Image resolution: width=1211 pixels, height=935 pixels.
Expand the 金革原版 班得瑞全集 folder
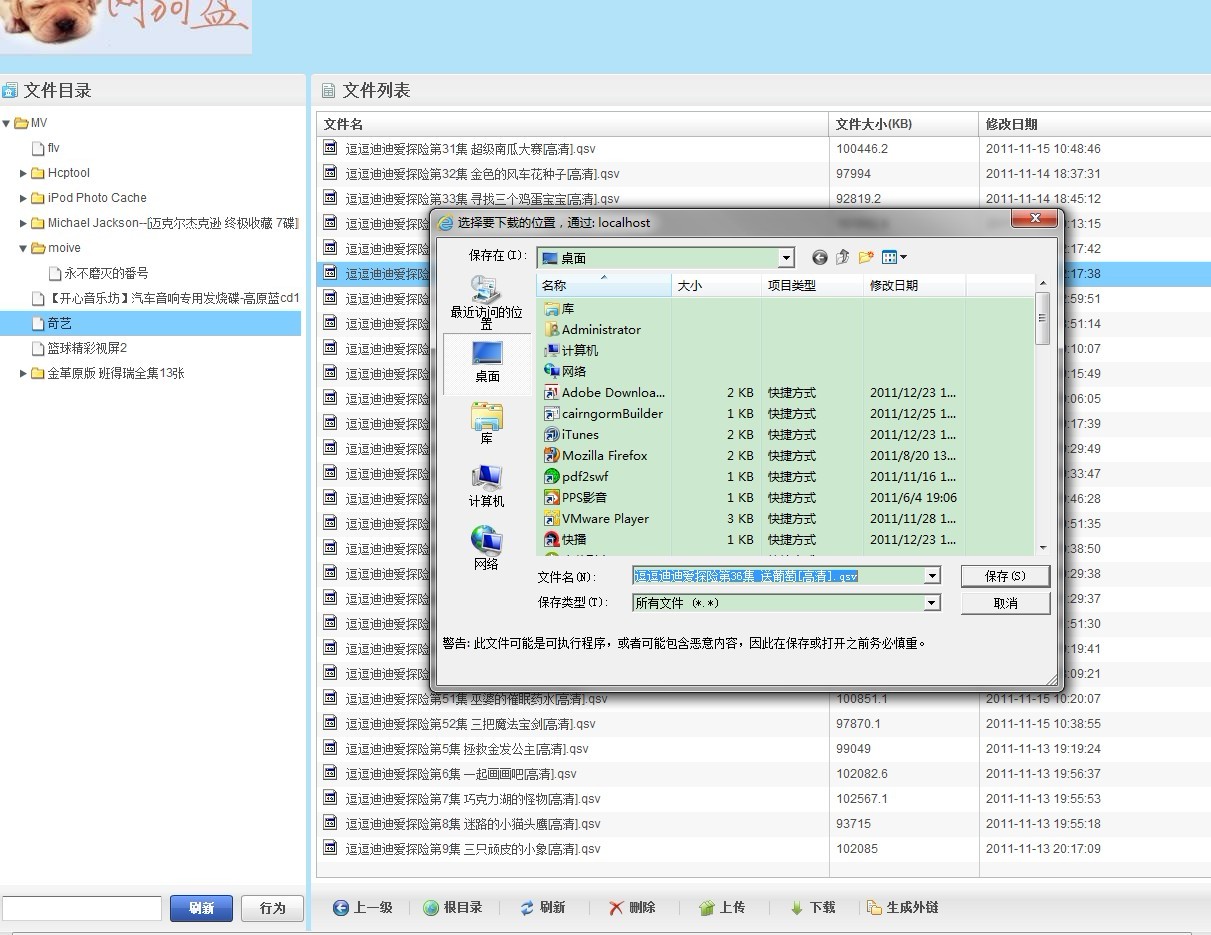[24, 374]
